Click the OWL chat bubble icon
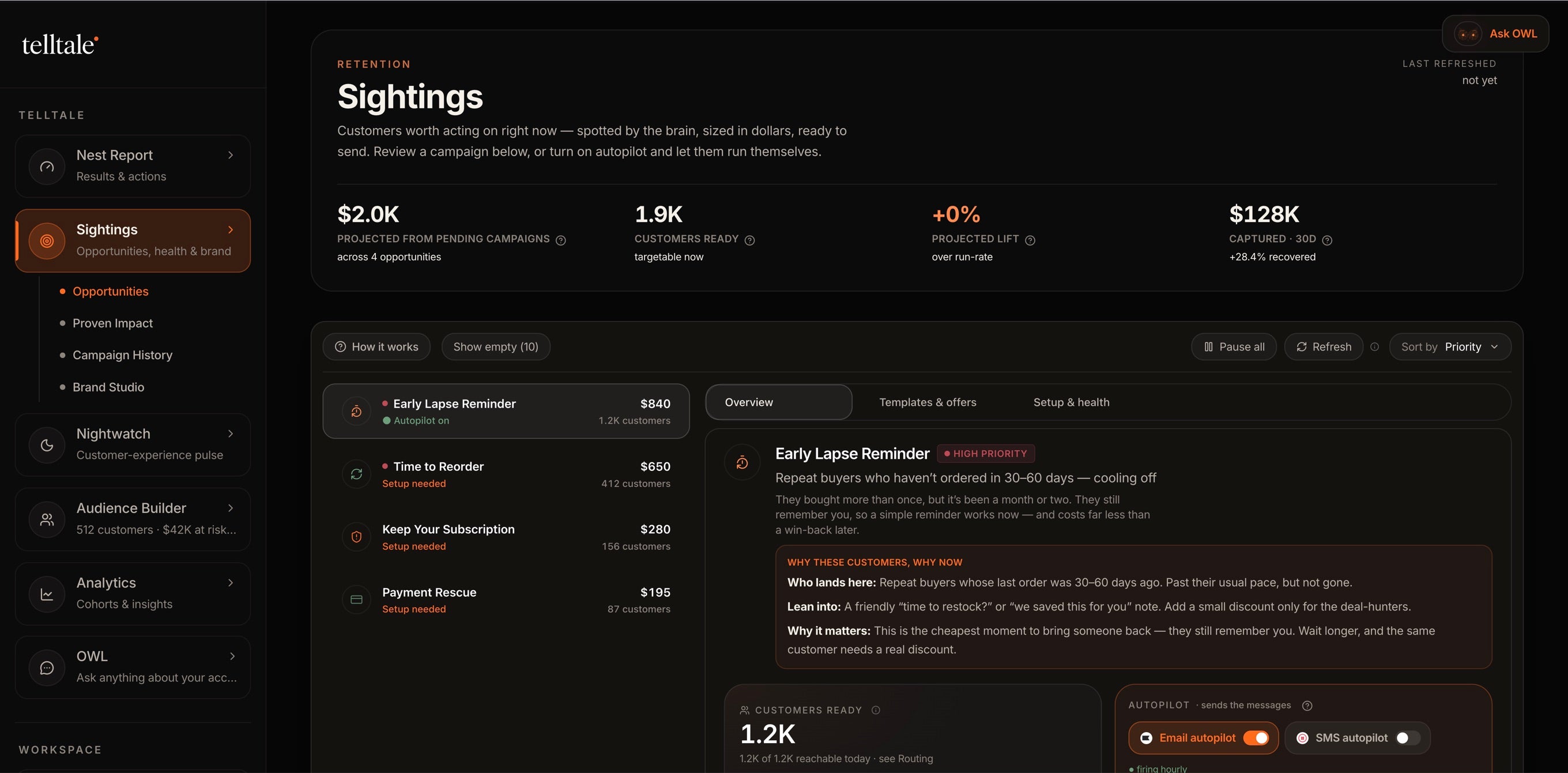The image size is (1568, 773). [47, 668]
